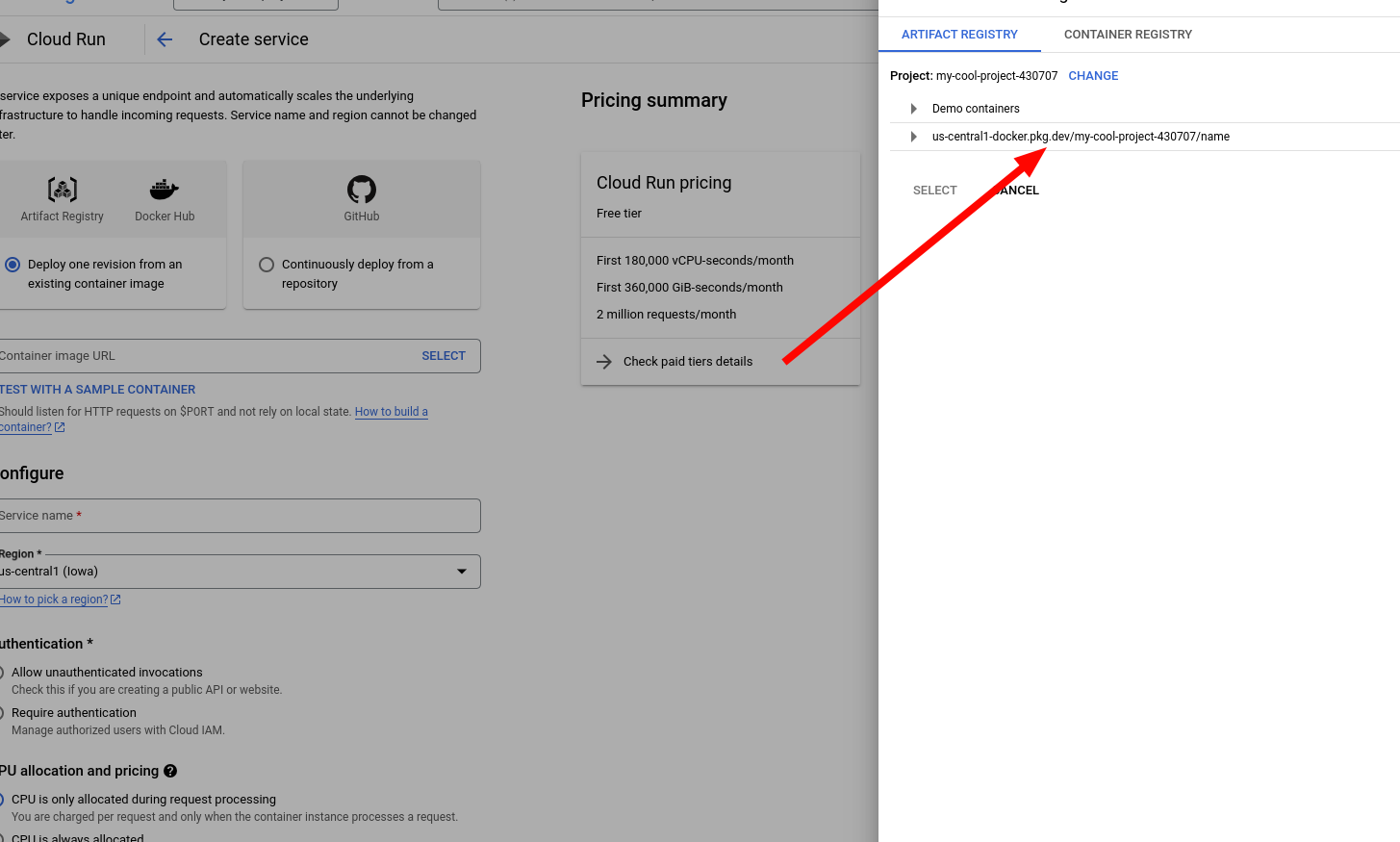Click 2 million requests/month text
The image size is (1400, 842).
[666, 315]
